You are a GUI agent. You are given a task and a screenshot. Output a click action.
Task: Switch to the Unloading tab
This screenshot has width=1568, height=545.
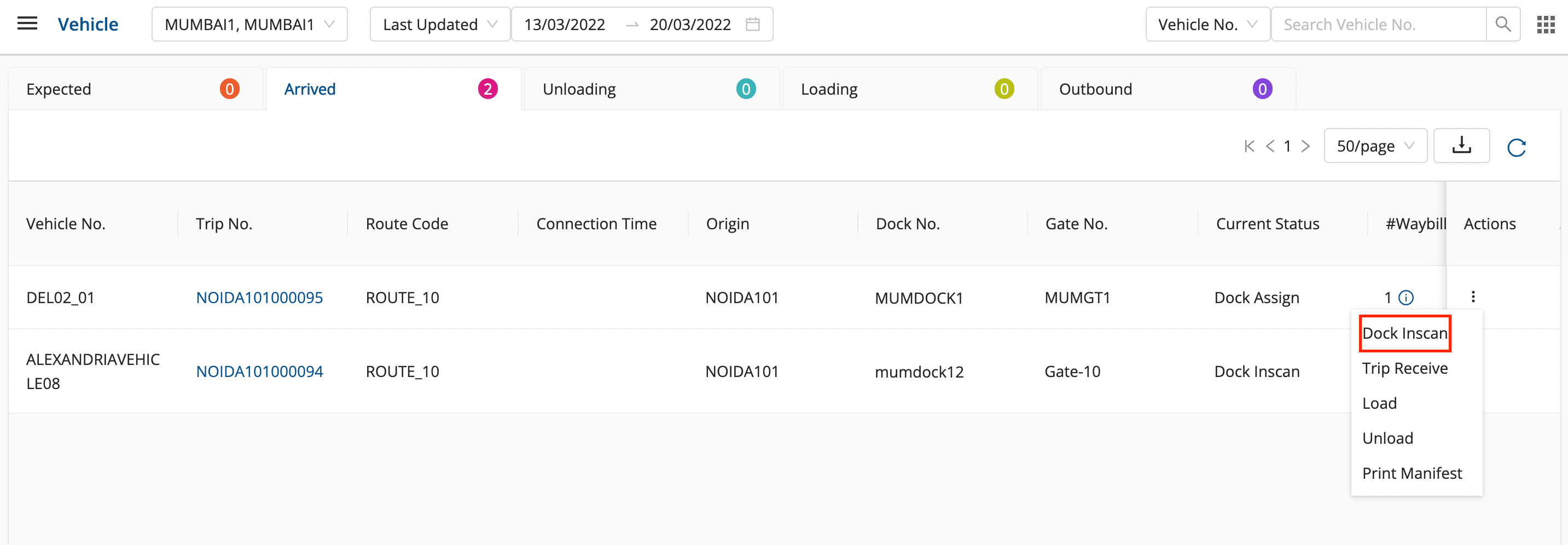(650, 90)
